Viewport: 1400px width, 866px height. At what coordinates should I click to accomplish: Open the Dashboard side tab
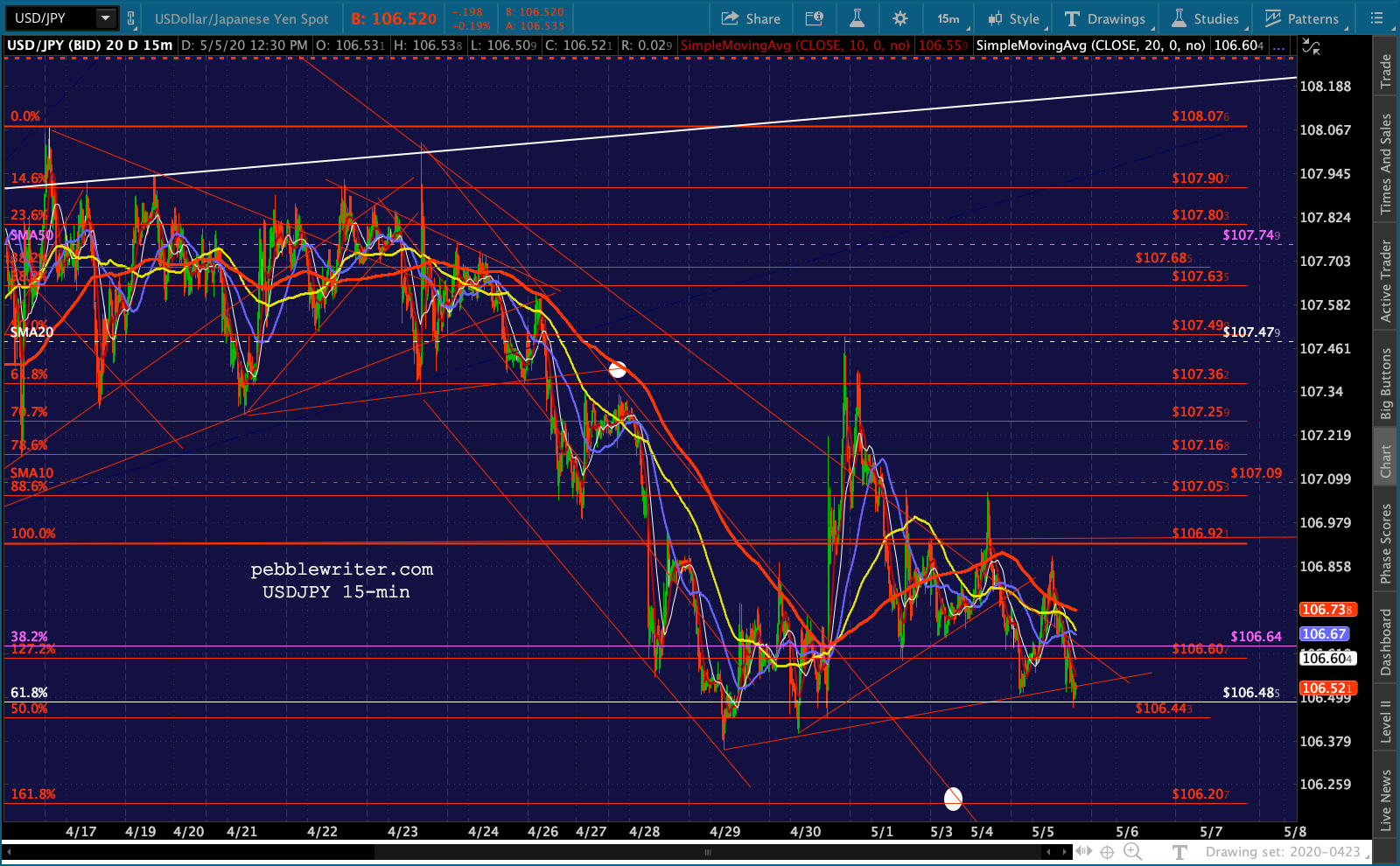click(1386, 642)
